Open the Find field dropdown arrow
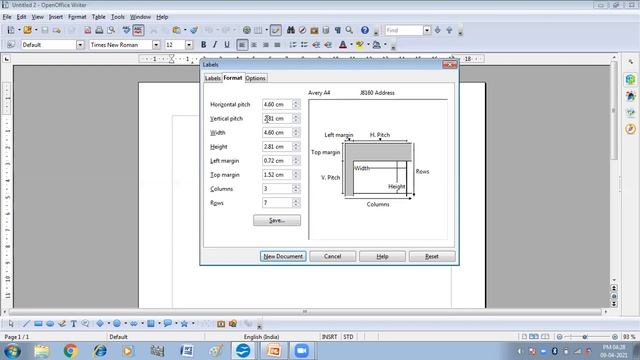640x360 pixels. 427,30
